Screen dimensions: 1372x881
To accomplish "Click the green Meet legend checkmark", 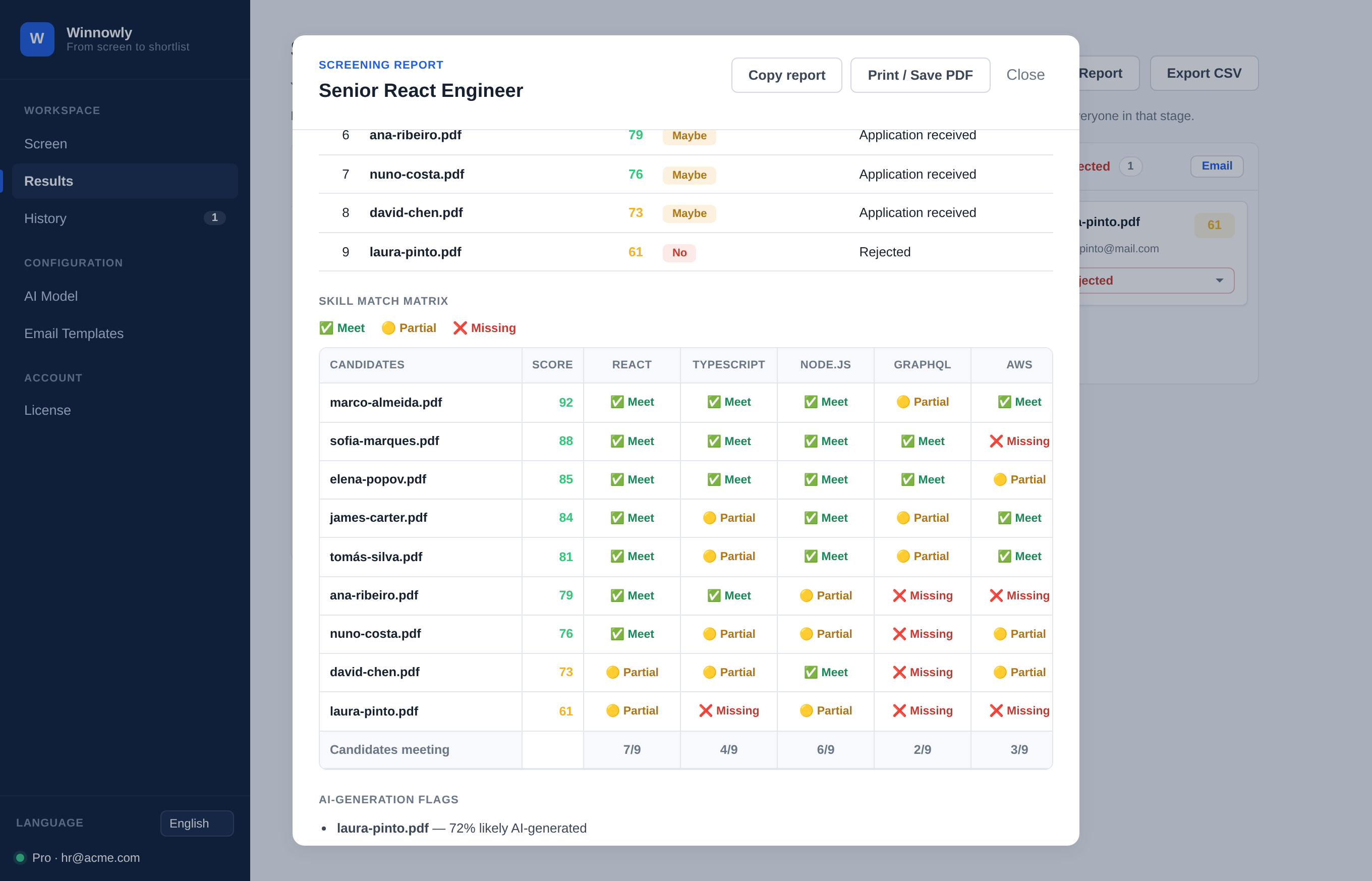I will point(326,328).
